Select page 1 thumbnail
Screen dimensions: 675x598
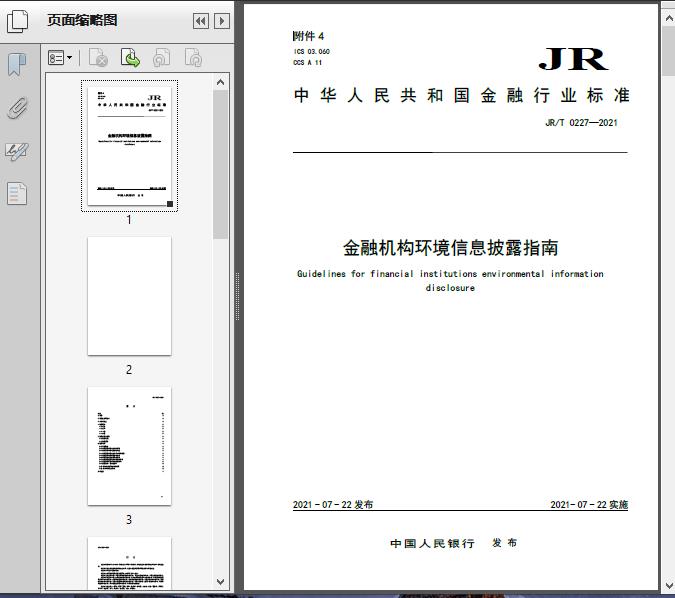point(129,146)
